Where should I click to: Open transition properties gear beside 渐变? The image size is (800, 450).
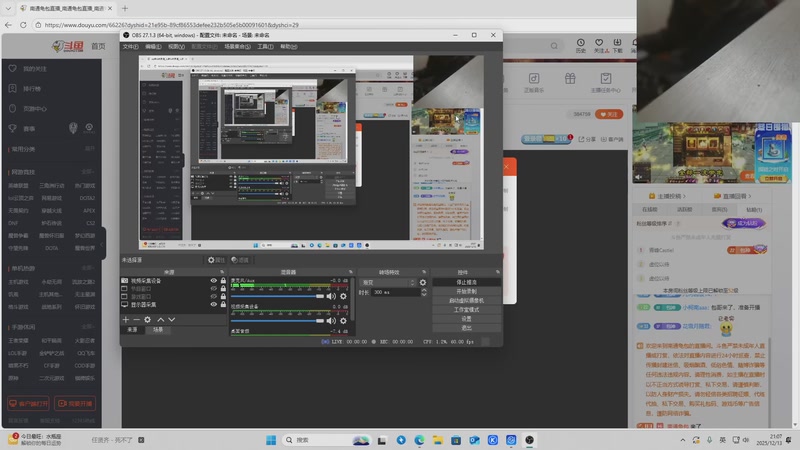[x=423, y=282]
